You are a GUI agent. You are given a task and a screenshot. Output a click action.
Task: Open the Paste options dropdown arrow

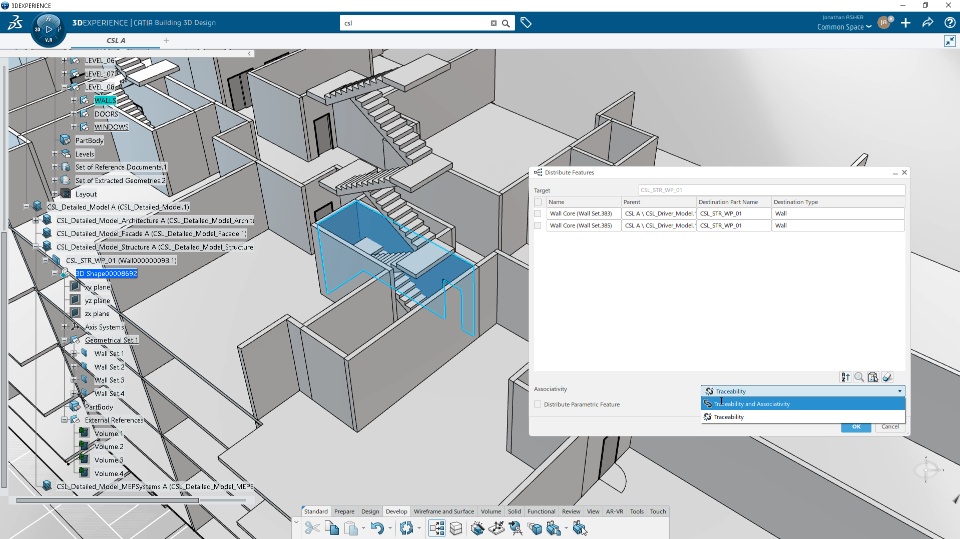coord(363,528)
